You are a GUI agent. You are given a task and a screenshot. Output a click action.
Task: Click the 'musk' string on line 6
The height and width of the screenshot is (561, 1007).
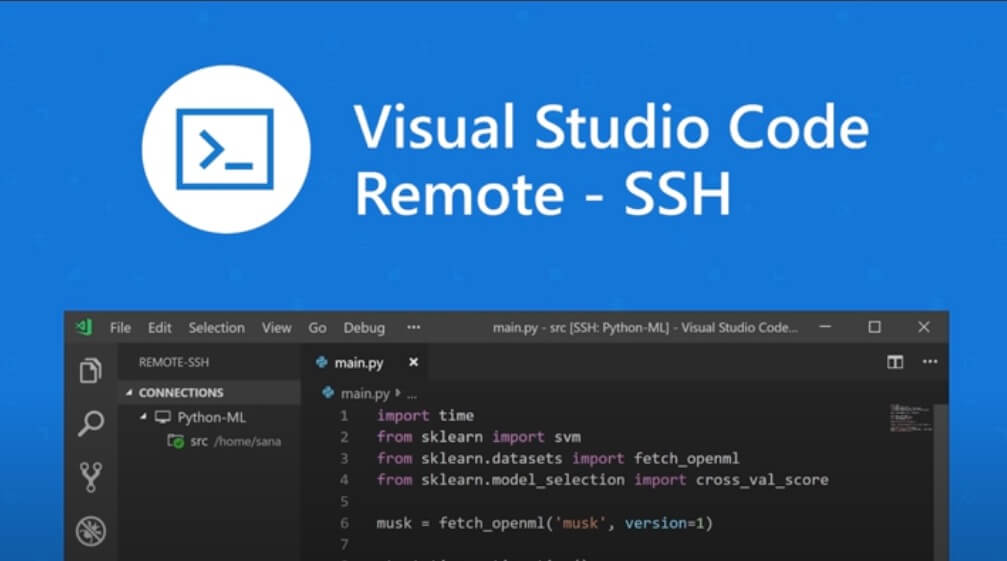(581, 523)
